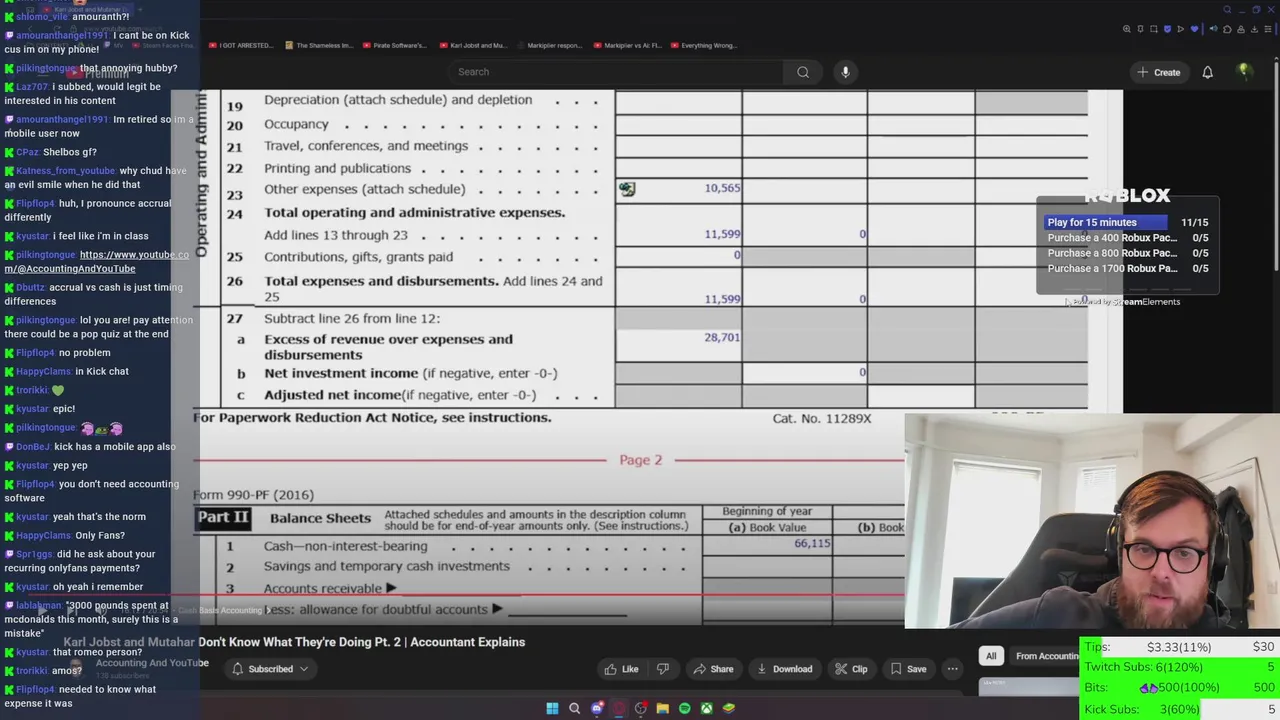The image size is (1280, 720).
Task: Click the speaker sound icon in browser toolbar
Action: tap(1214, 29)
